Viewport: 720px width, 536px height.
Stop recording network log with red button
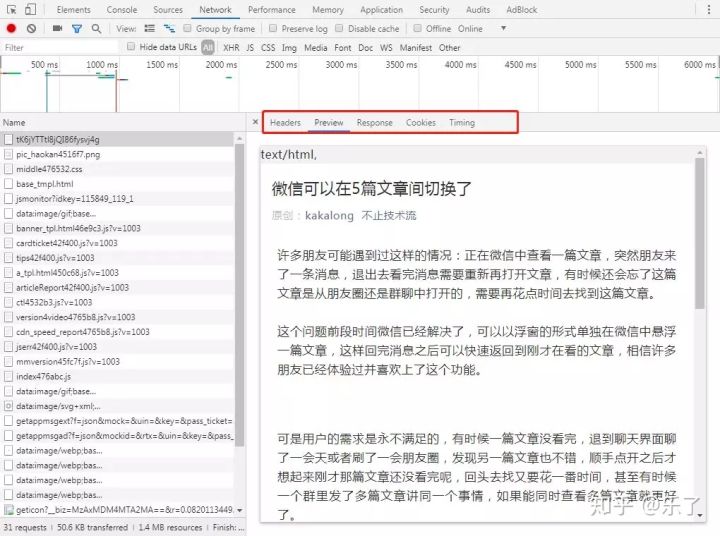(x=11, y=28)
